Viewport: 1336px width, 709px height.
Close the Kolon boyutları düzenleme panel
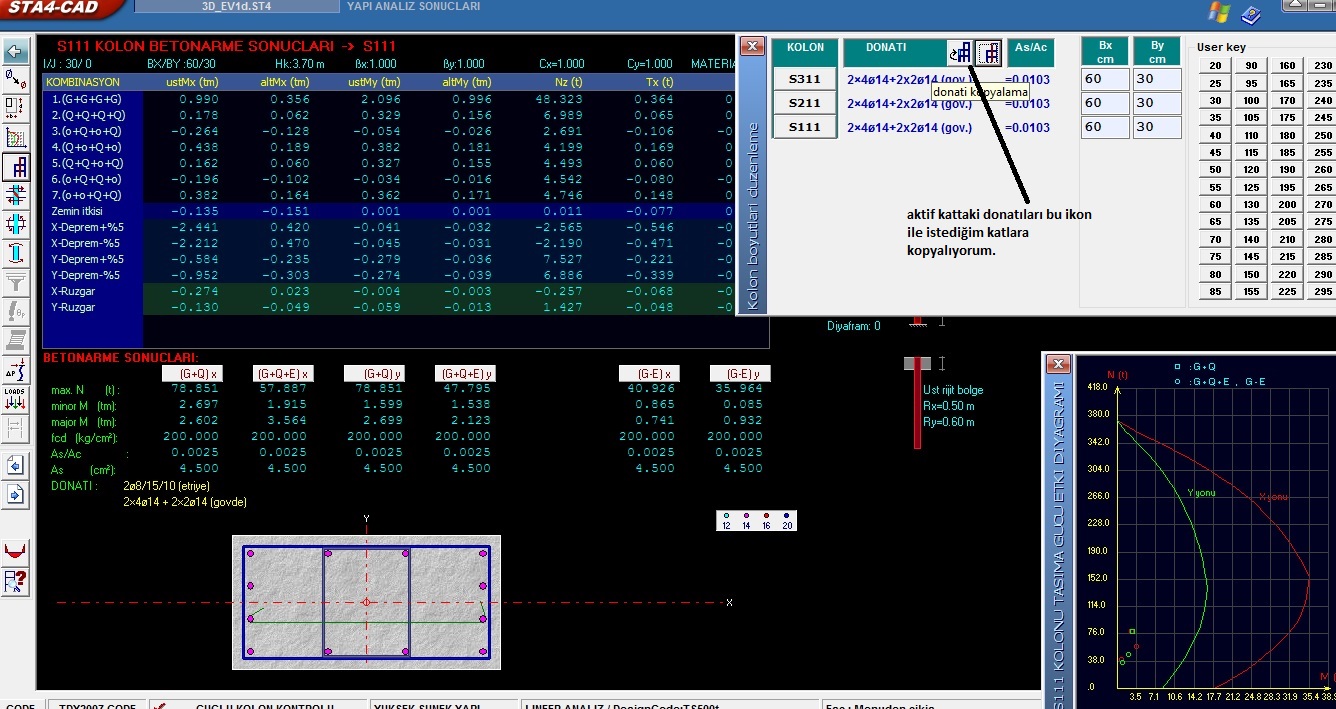(x=754, y=46)
